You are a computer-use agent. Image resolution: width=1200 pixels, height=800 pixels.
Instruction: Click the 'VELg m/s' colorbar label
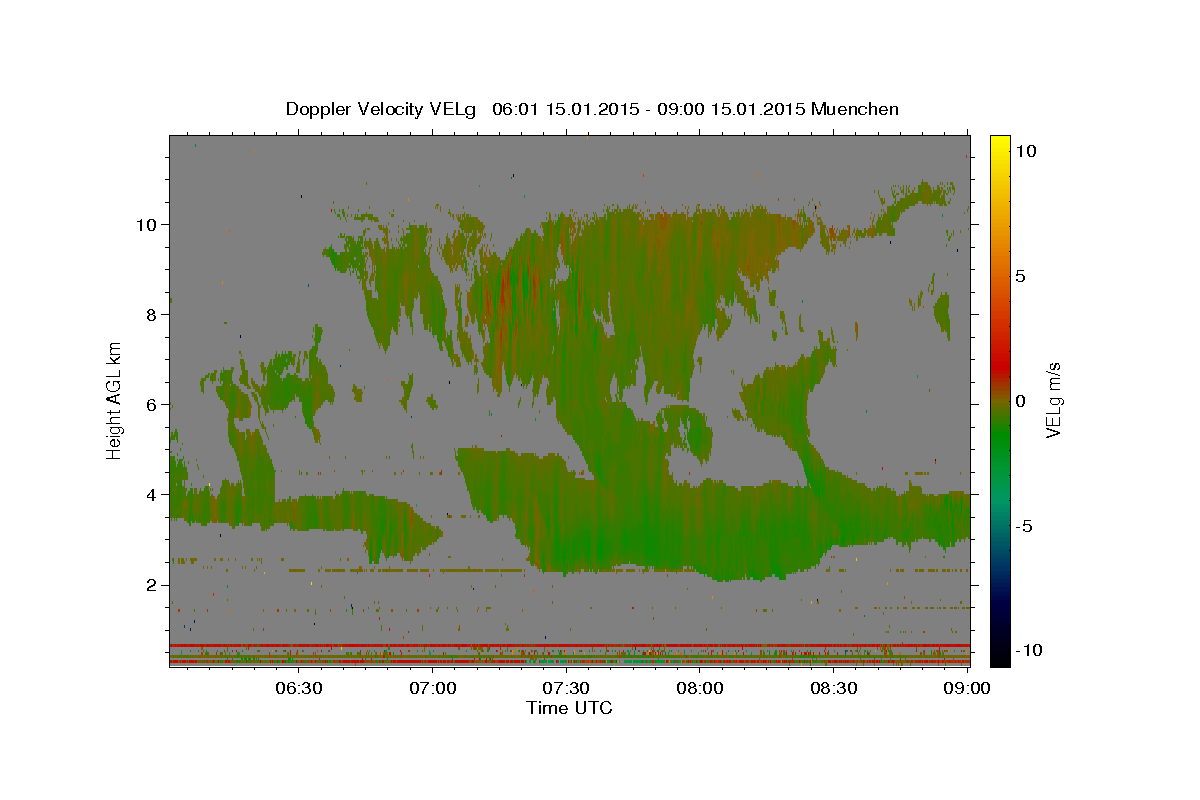pos(1052,400)
